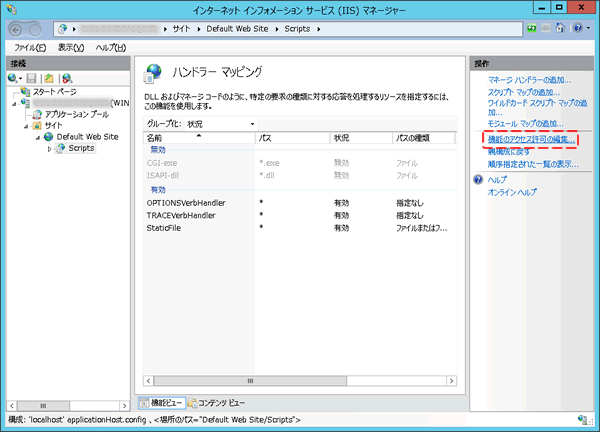Click 順序指定された一覧の表示... link
600x432 pixels.
(x=533, y=165)
